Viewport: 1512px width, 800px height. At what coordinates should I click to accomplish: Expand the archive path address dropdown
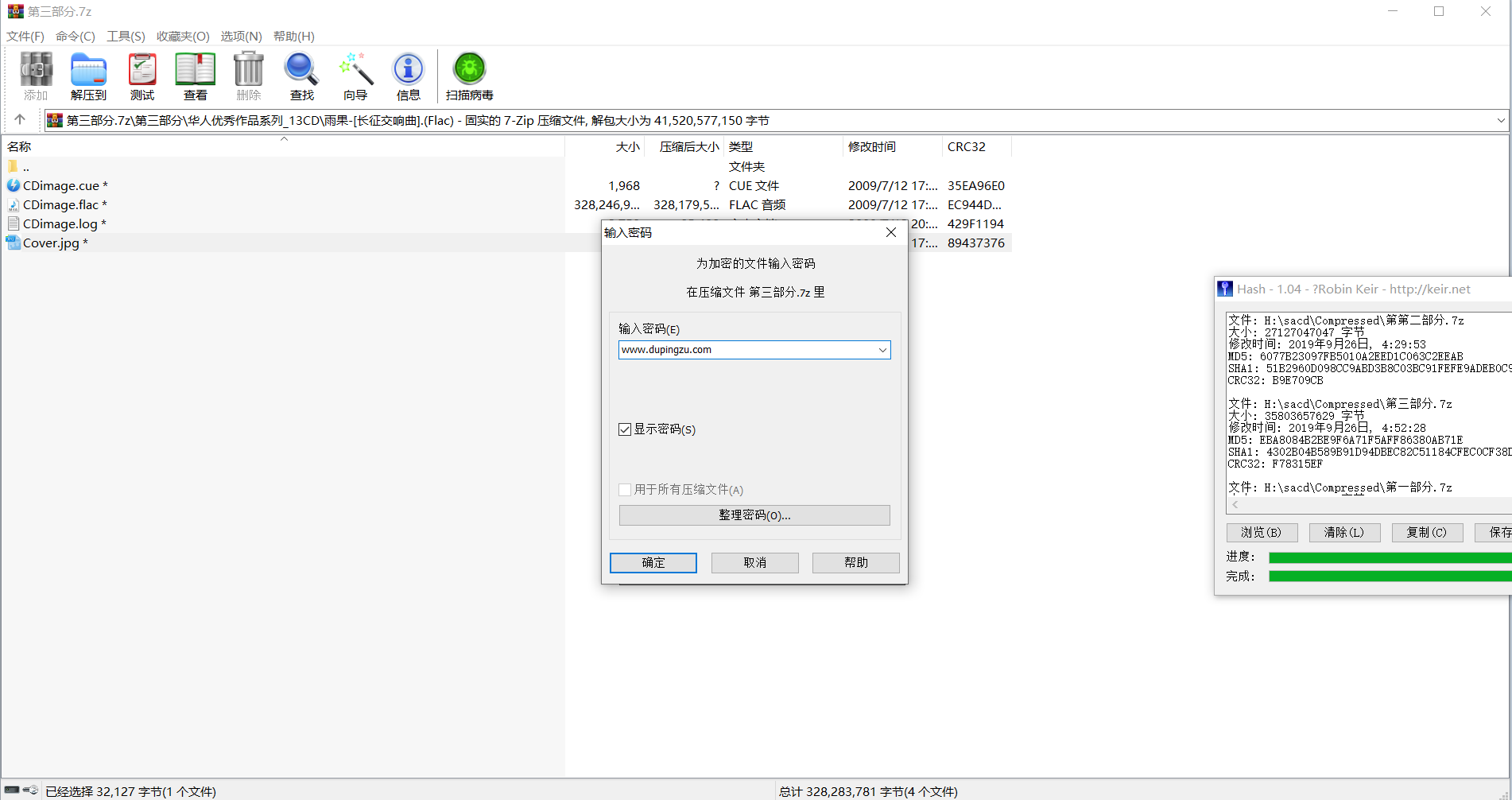click(x=1501, y=121)
